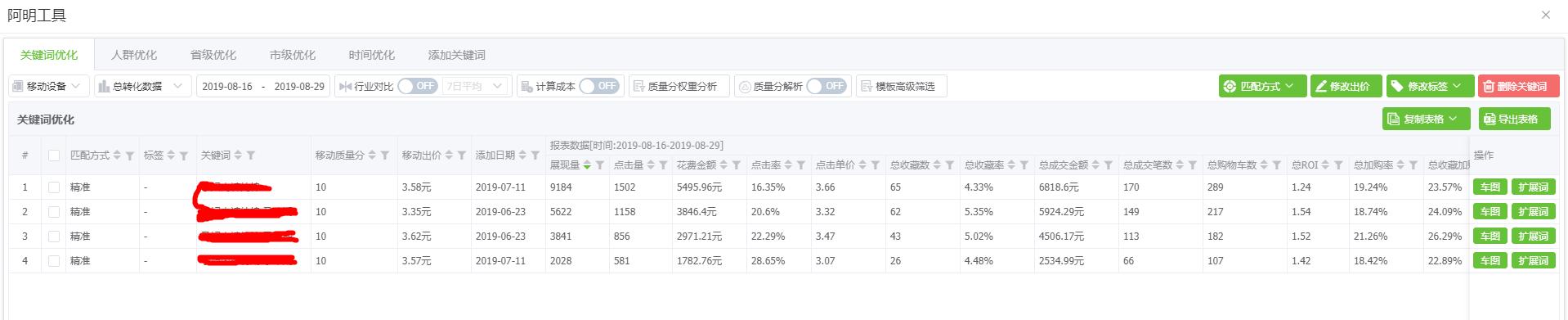Filter the 点击量 column
Viewport: 1568px width, 320px height.
[664, 165]
